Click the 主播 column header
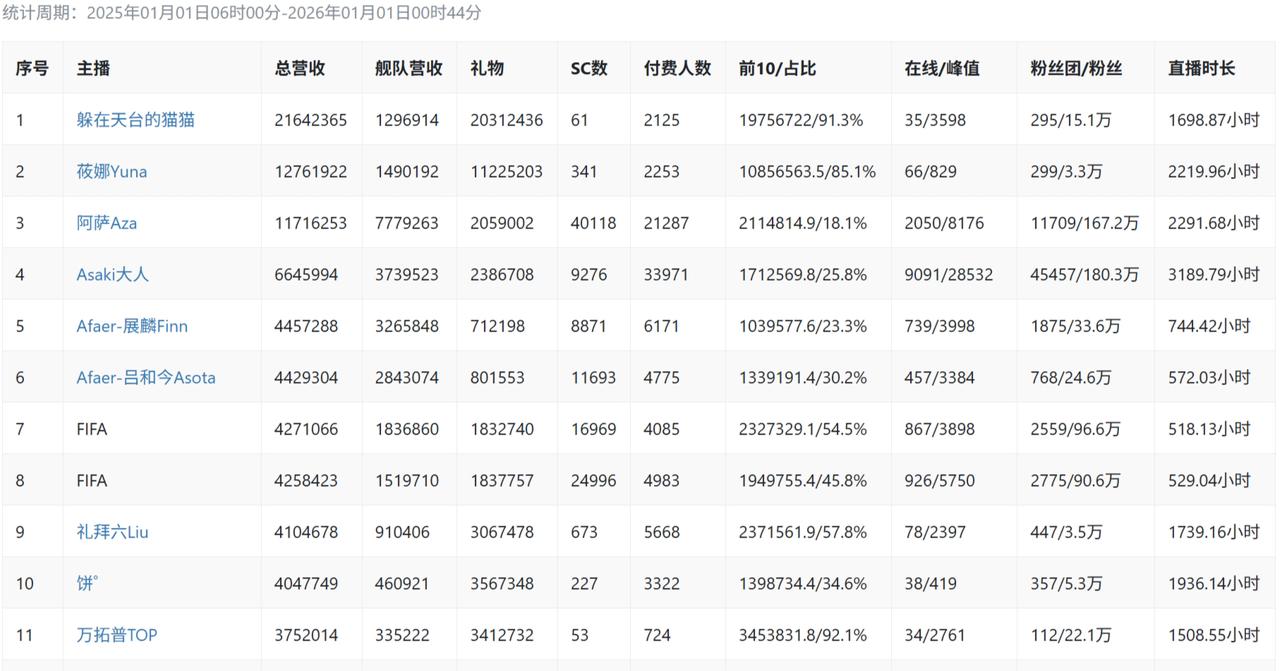 click(x=93, y=69)
